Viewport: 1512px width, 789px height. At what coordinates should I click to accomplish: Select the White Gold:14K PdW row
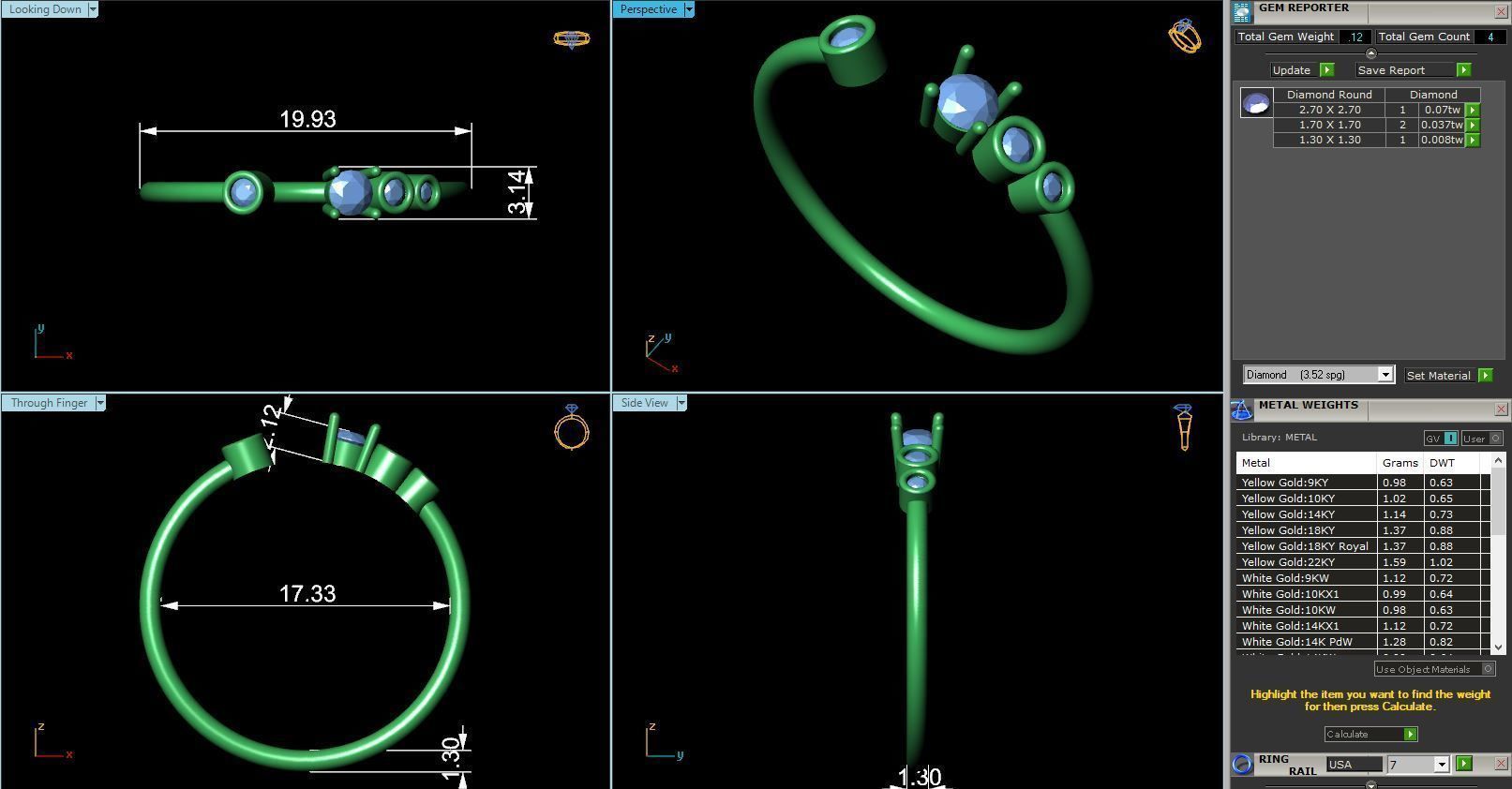tap(1363, 642)
